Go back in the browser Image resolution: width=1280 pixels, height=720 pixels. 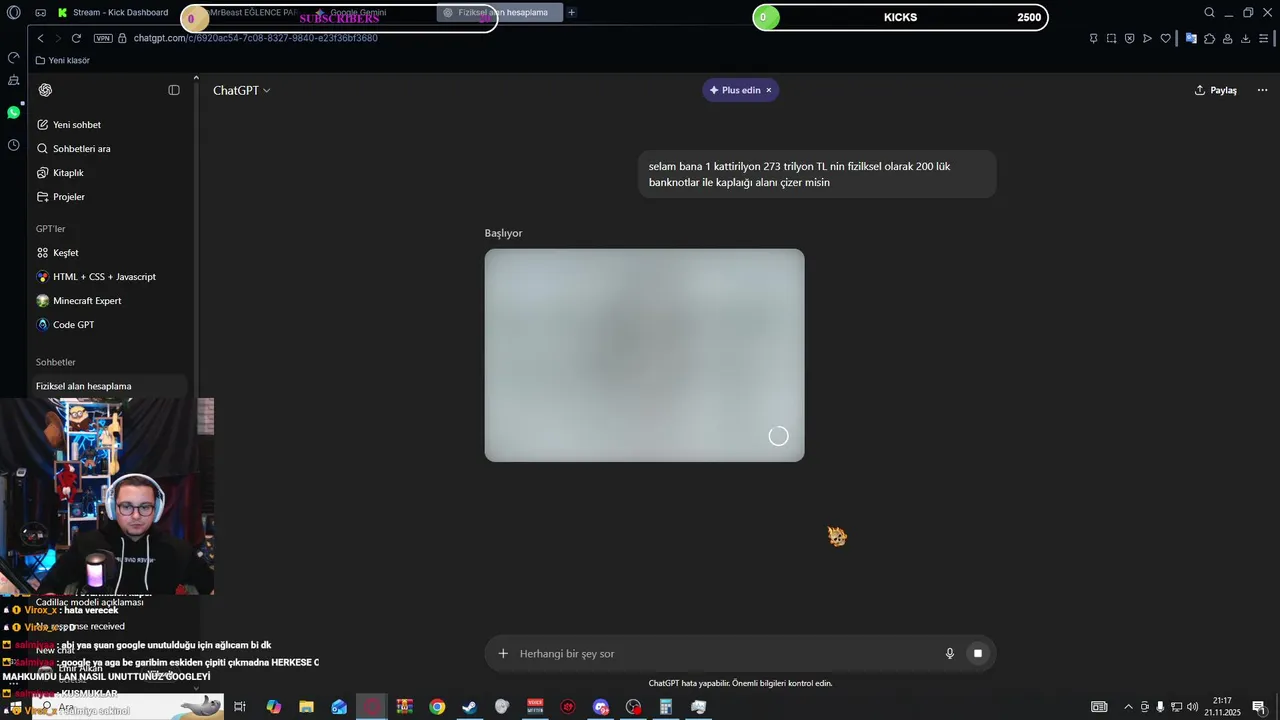click(40, 38)
